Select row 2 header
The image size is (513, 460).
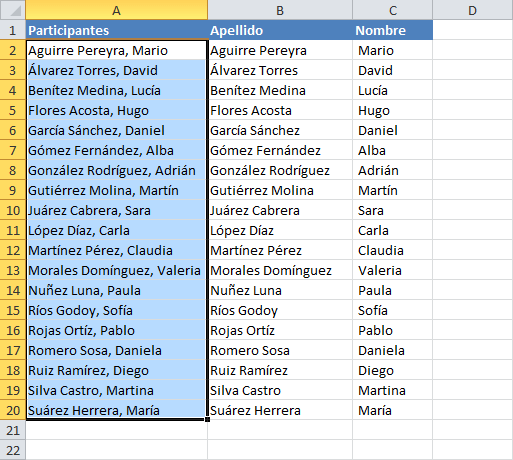tap(13, 50)
